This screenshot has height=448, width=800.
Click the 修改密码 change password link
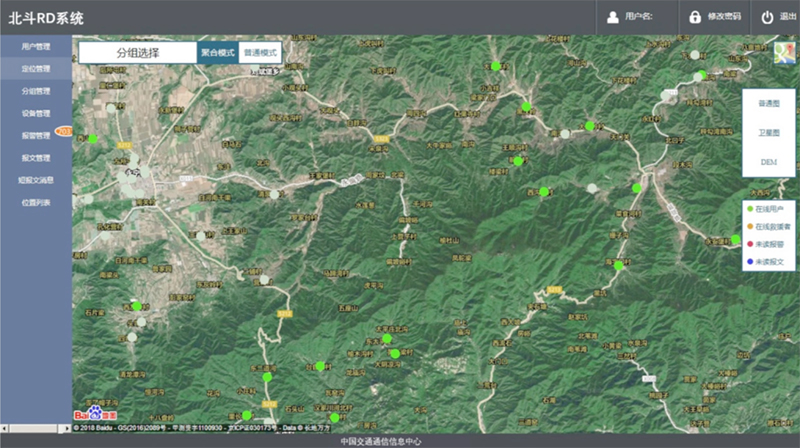pyautogui.click(x=724, y=17)
